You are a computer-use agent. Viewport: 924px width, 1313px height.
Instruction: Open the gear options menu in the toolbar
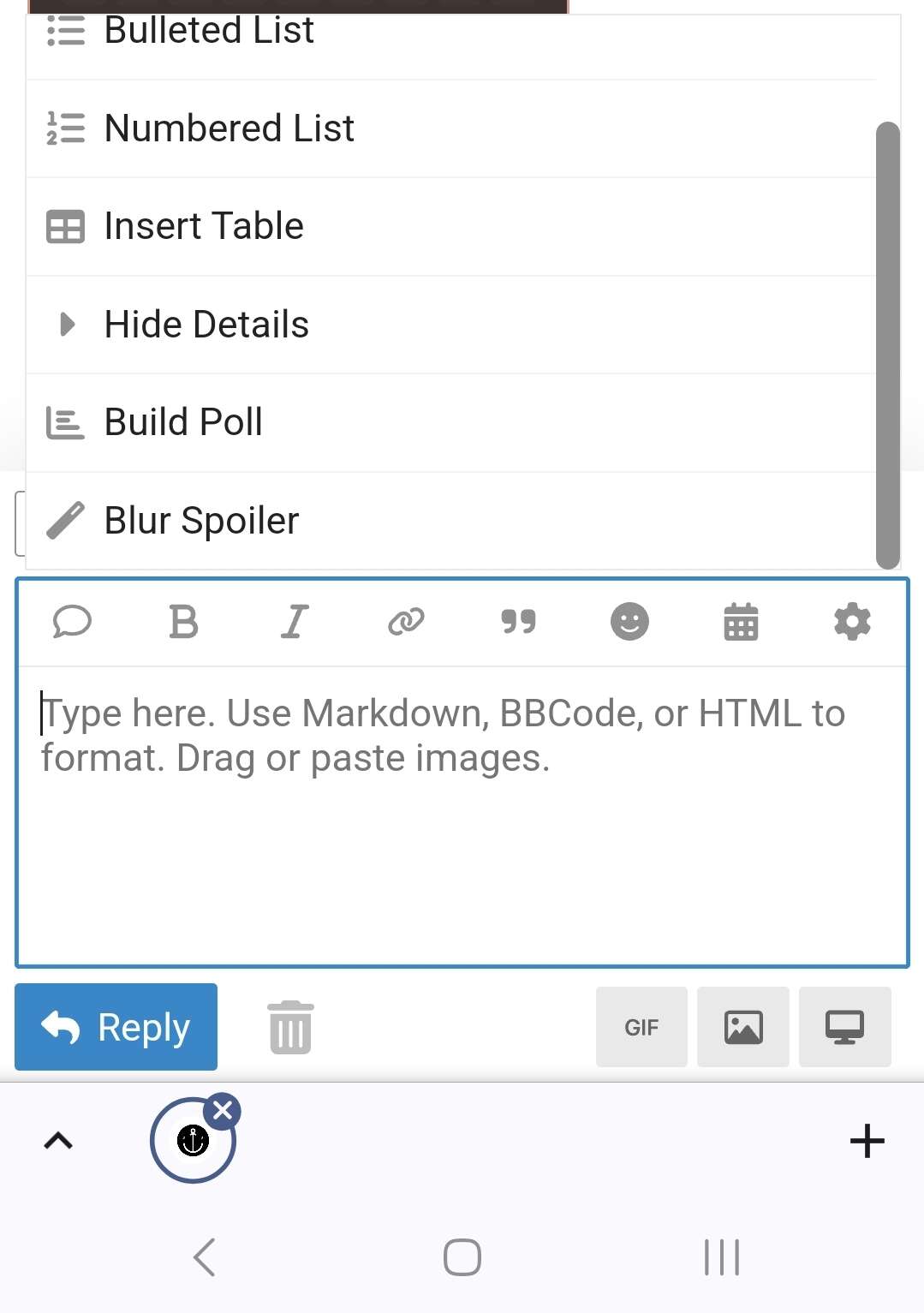(852, 622)
